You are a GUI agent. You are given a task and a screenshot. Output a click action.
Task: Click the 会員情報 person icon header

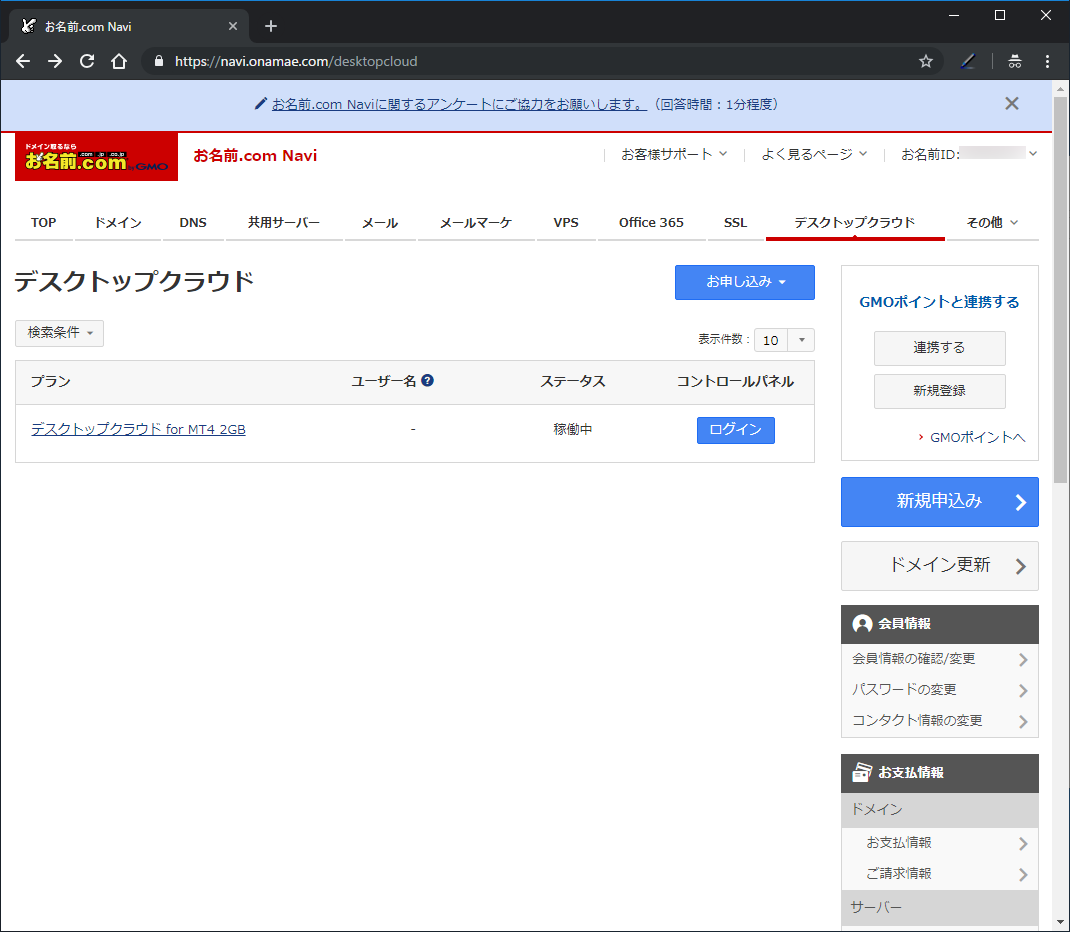pyautogui.click(x=862, y=624)
